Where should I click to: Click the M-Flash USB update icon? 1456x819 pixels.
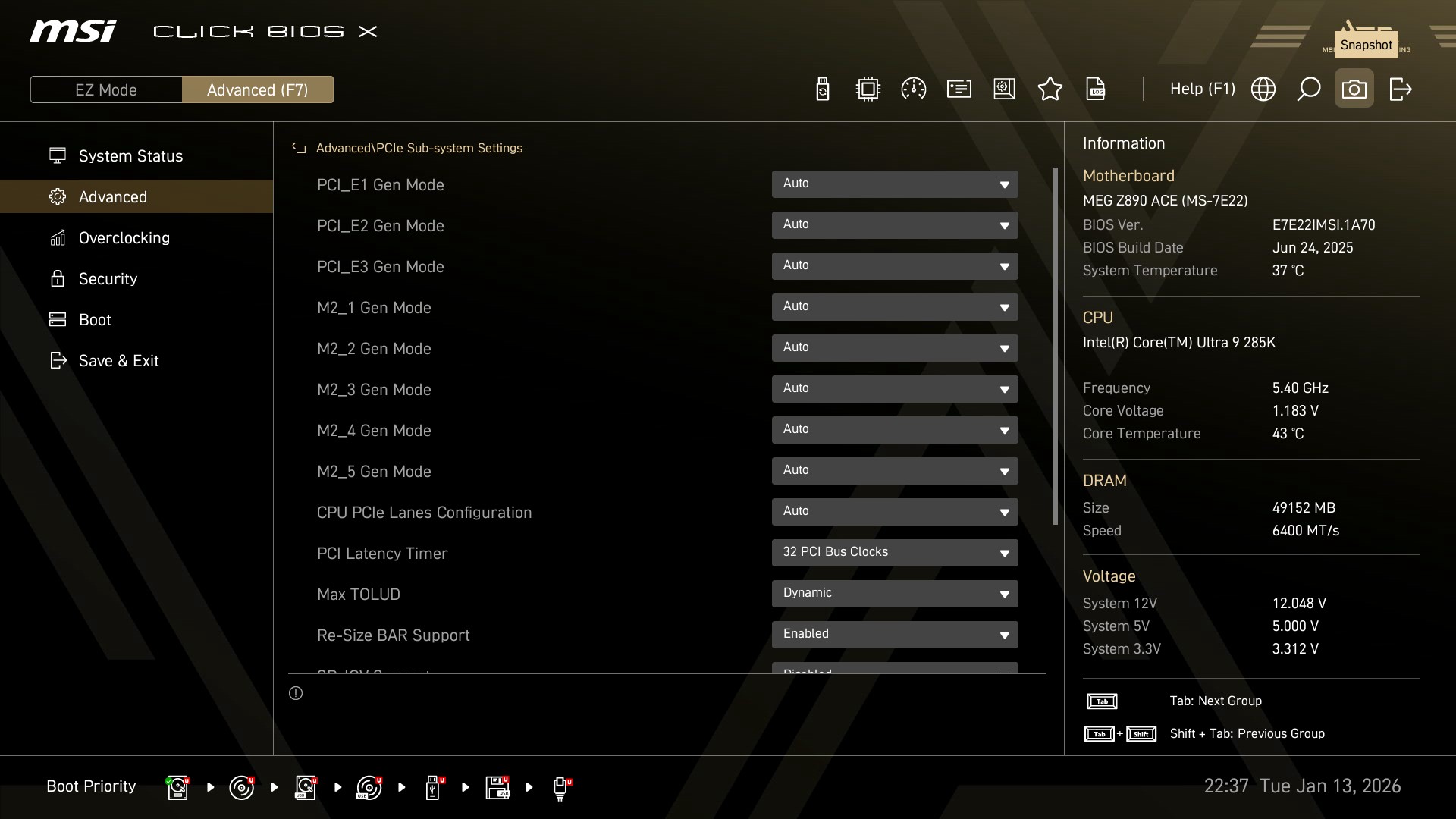click(x=822, y=89)
